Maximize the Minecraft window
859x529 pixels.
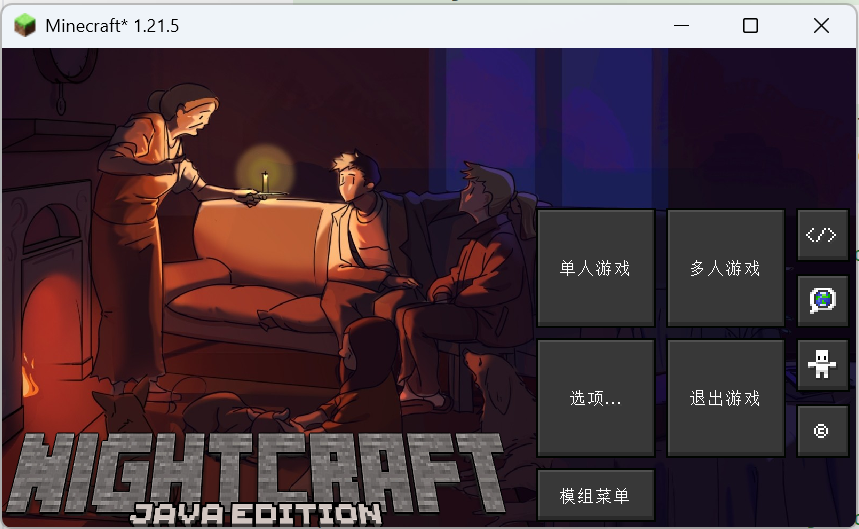pos(750,26)
